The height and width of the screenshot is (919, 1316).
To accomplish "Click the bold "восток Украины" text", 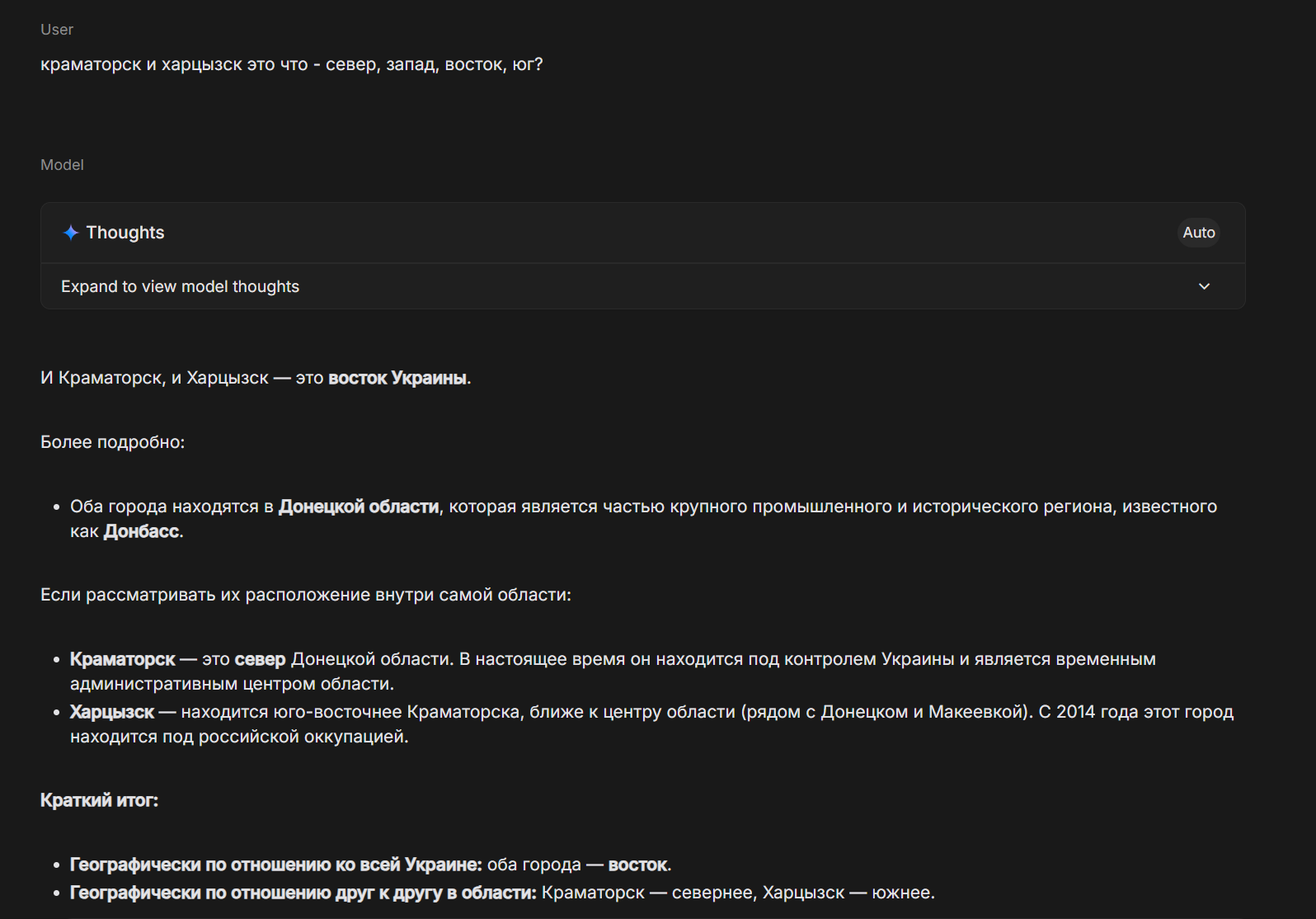I will (x=397, y=378).
